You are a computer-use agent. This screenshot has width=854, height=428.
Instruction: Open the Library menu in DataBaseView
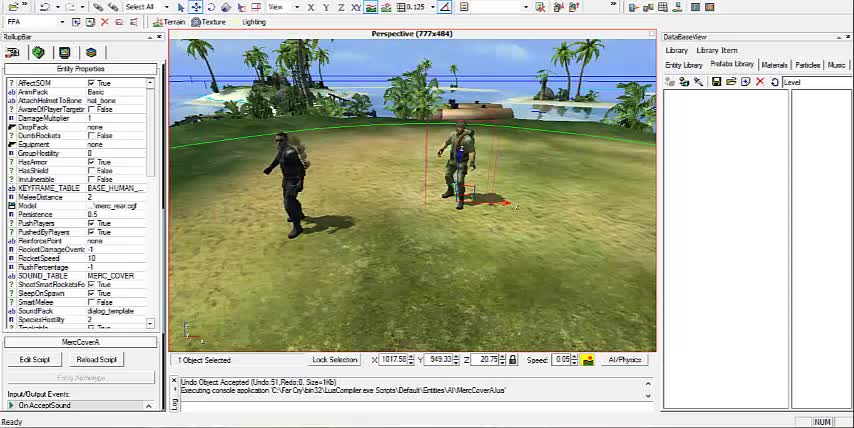point(676,50)
